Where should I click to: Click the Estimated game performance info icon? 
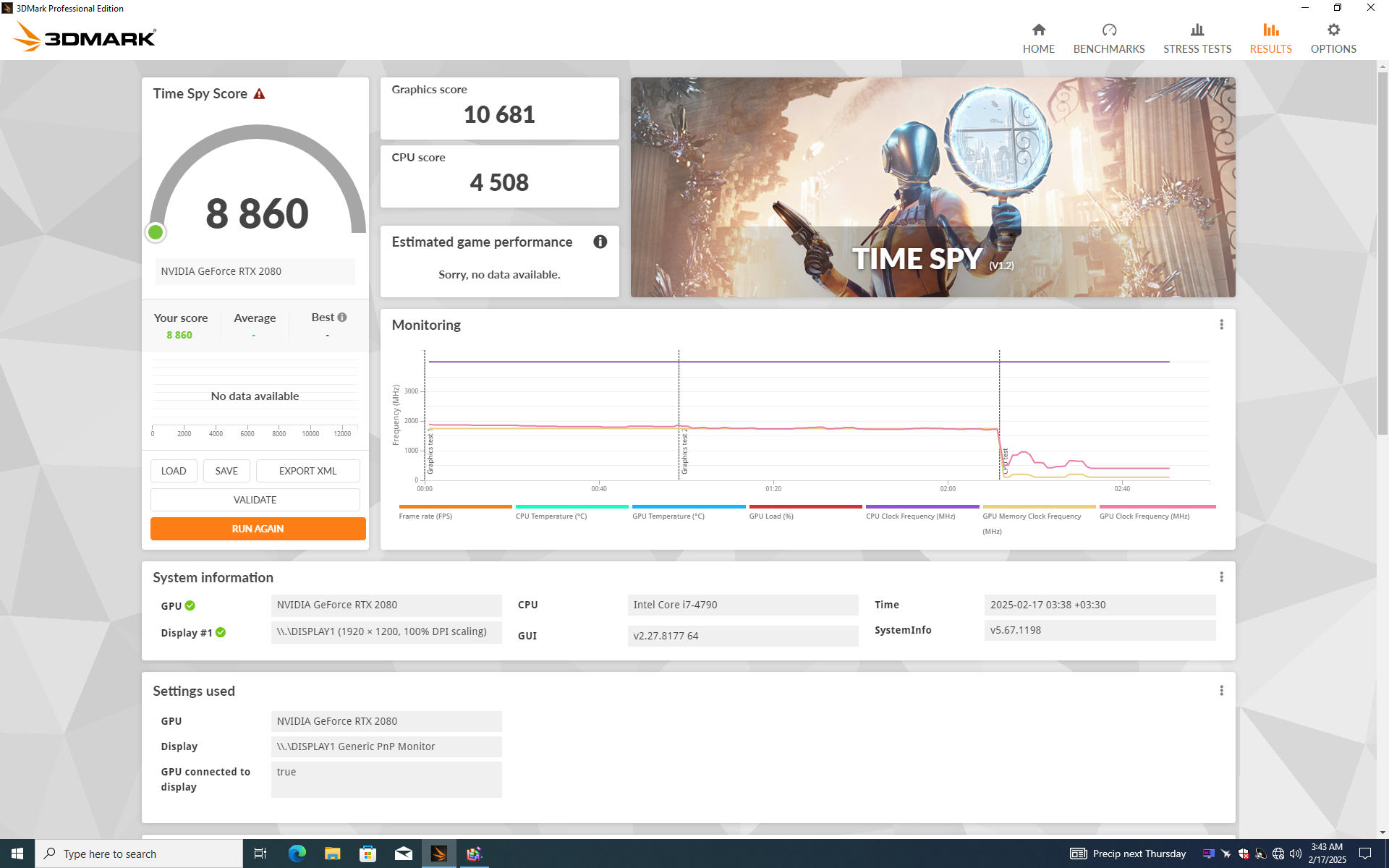click(600, 242)
